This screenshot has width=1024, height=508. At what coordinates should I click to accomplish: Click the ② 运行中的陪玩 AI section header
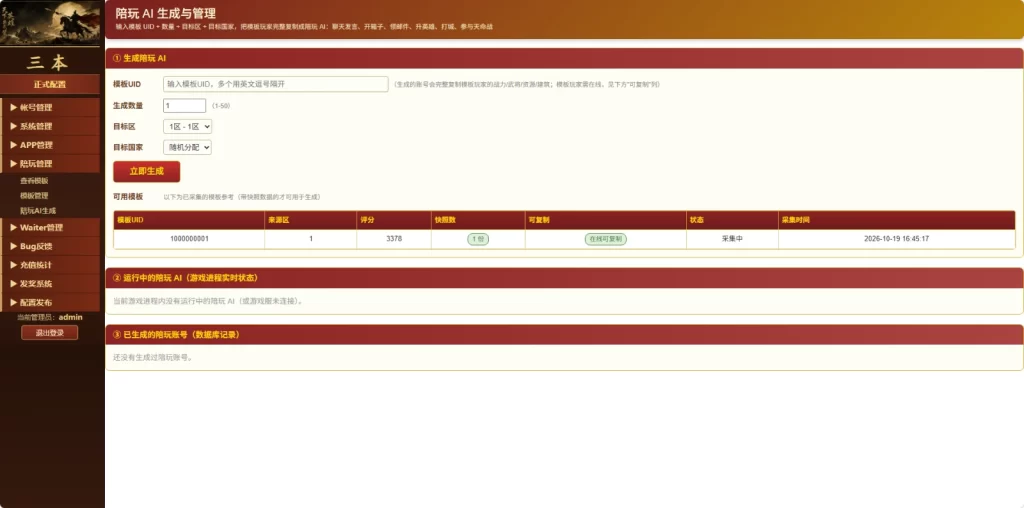click(x=564, y=278)
